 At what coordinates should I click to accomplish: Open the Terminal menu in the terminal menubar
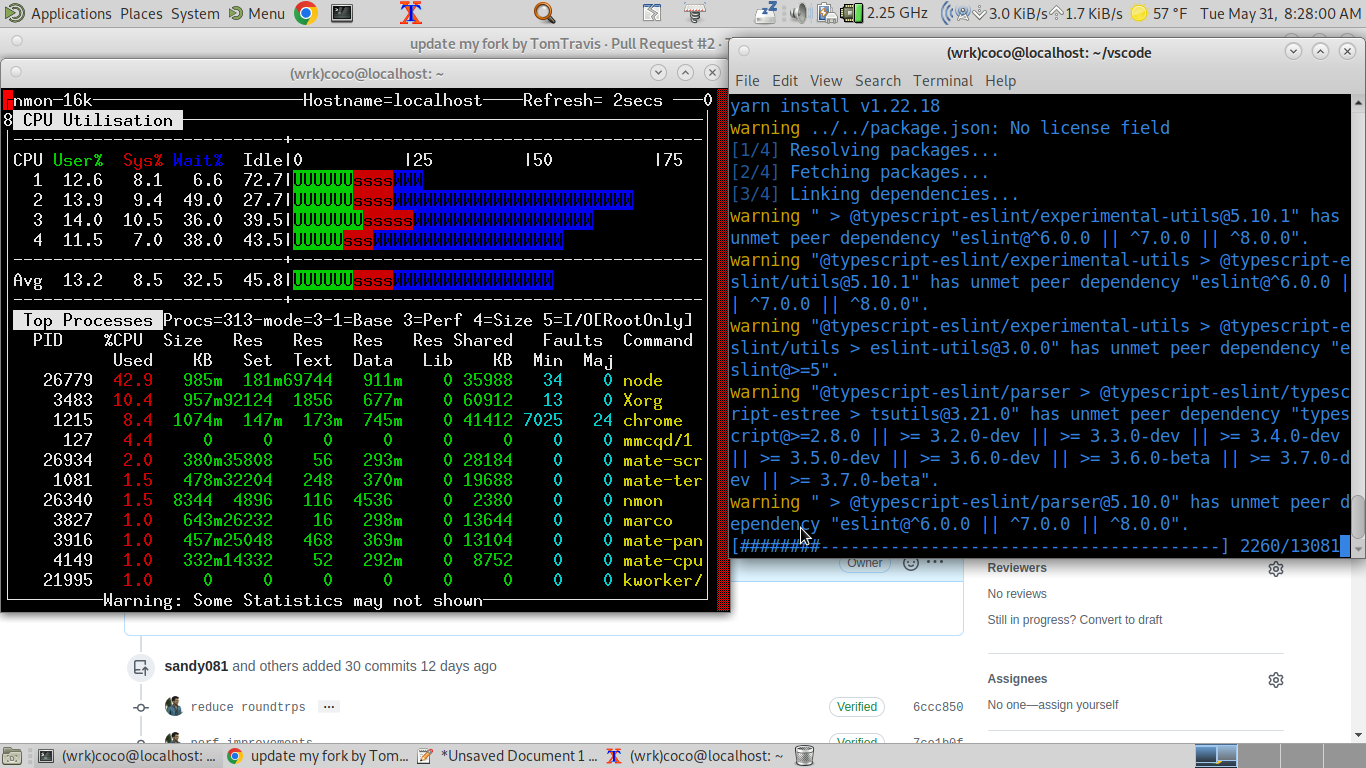click(x=941, y=81)
